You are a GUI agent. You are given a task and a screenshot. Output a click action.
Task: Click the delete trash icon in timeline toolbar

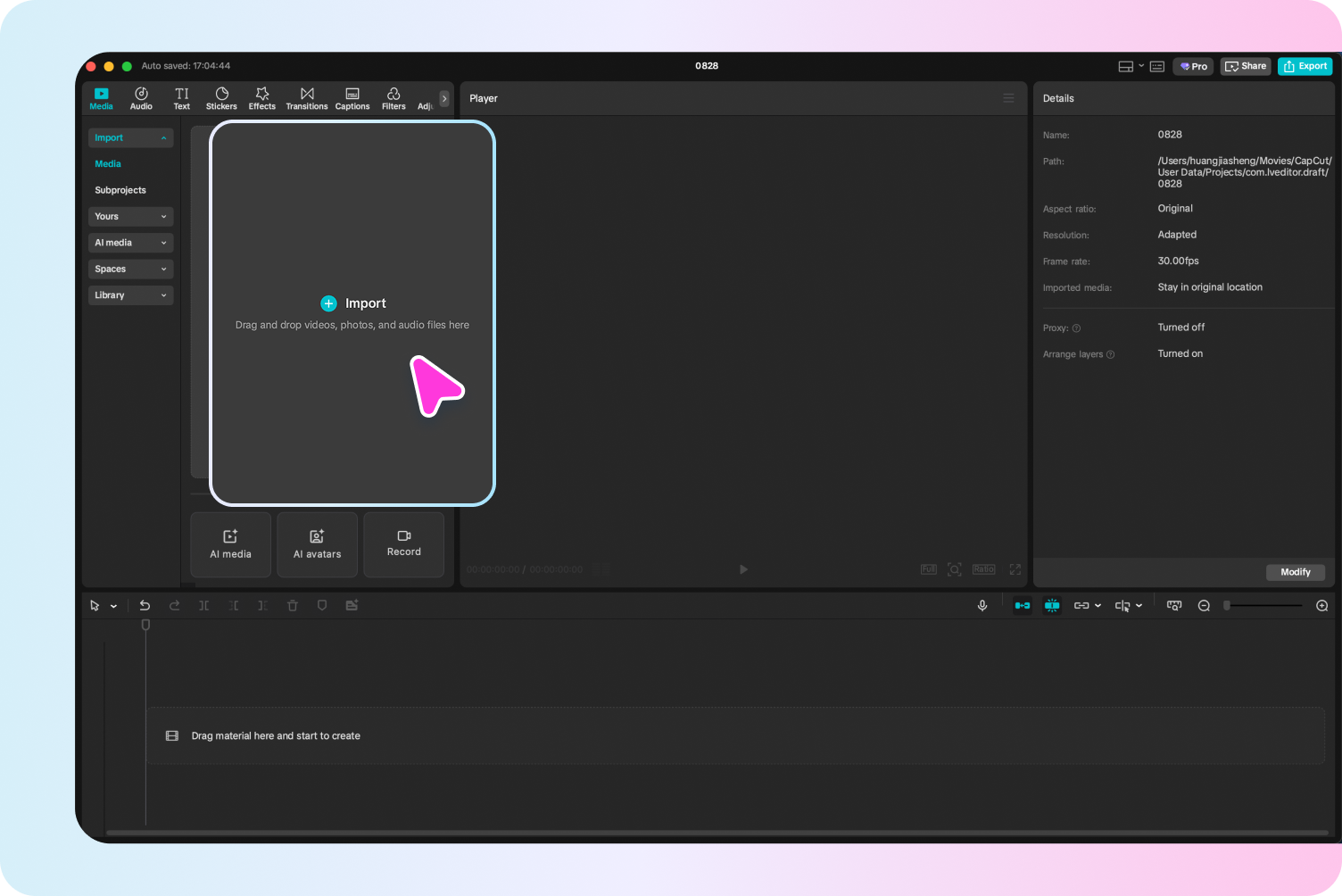(x=292, y=605)
